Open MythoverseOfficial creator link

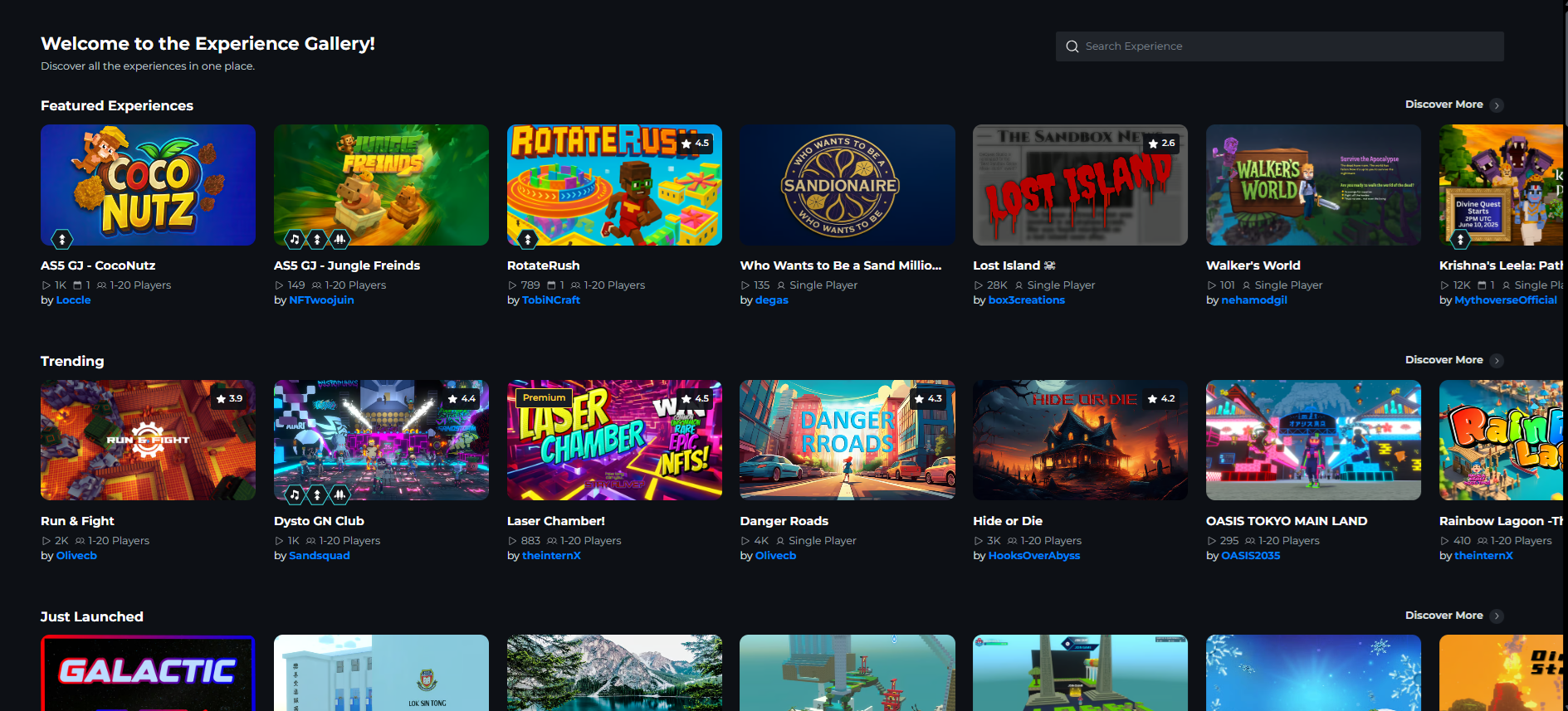coord(1506,300)
